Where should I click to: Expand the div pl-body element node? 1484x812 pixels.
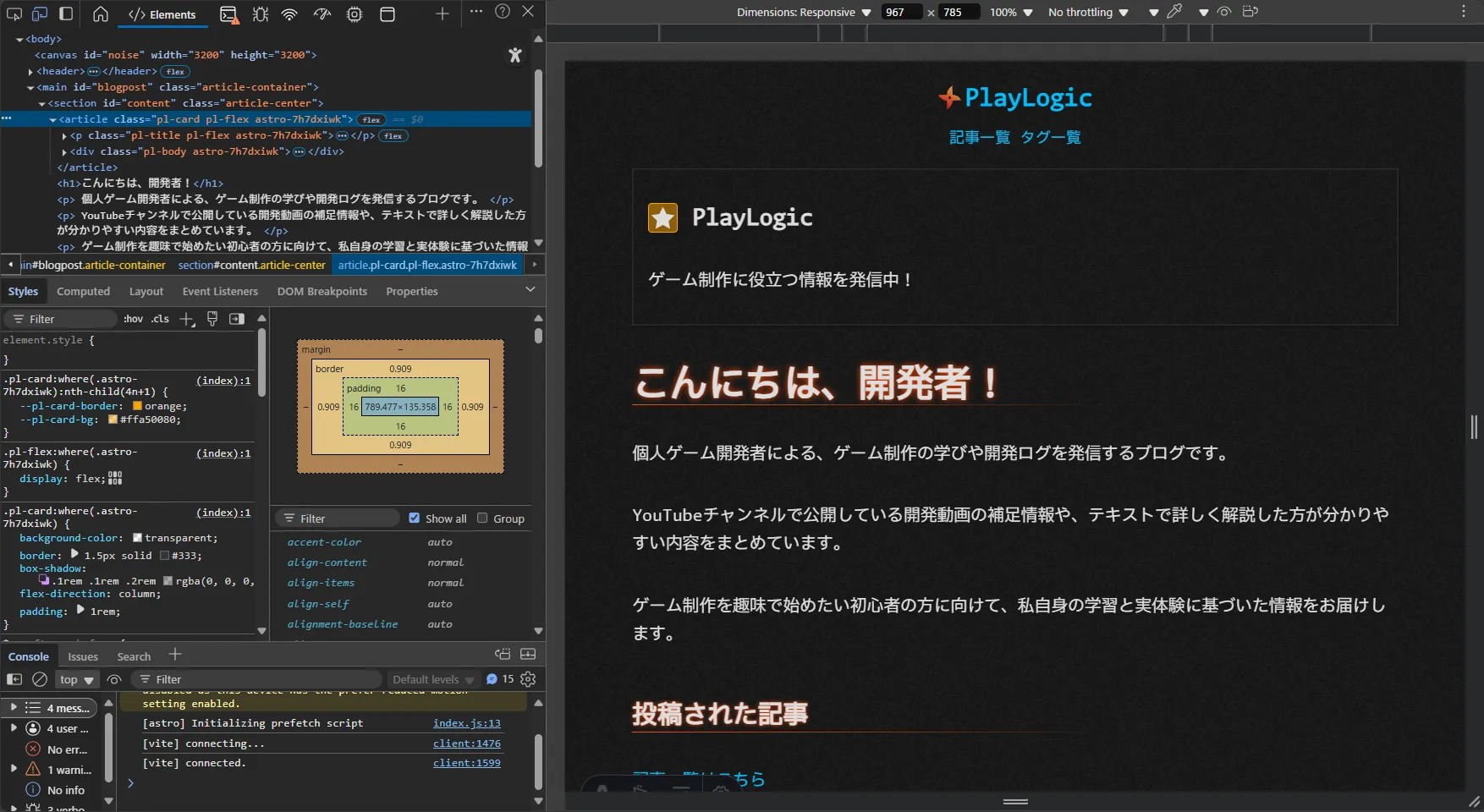(64, 151)
